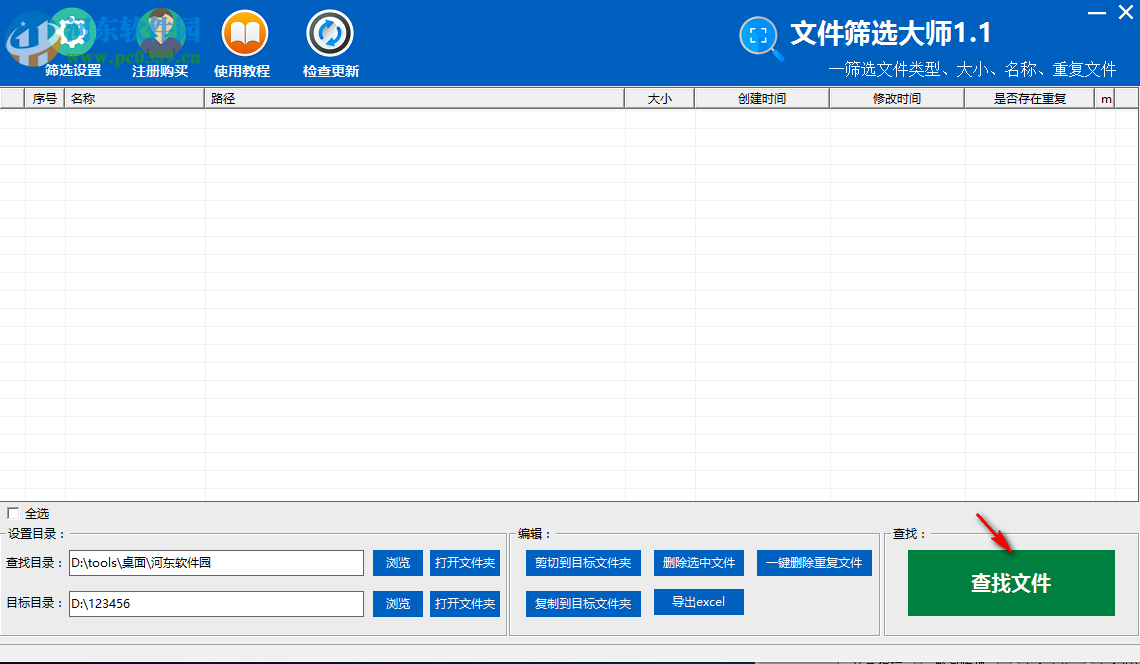The width and height of the screenshot is (1140, 664).
Task: Click the 检查更新 check update icon
Action: (x=330, y=34)
